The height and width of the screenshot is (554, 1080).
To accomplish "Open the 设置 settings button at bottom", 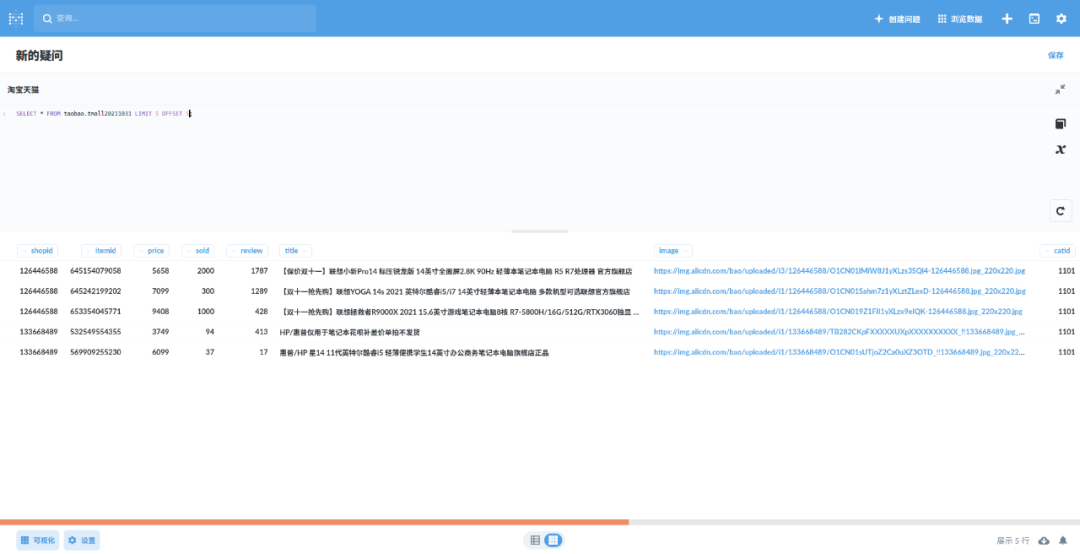I will [82, 540].
